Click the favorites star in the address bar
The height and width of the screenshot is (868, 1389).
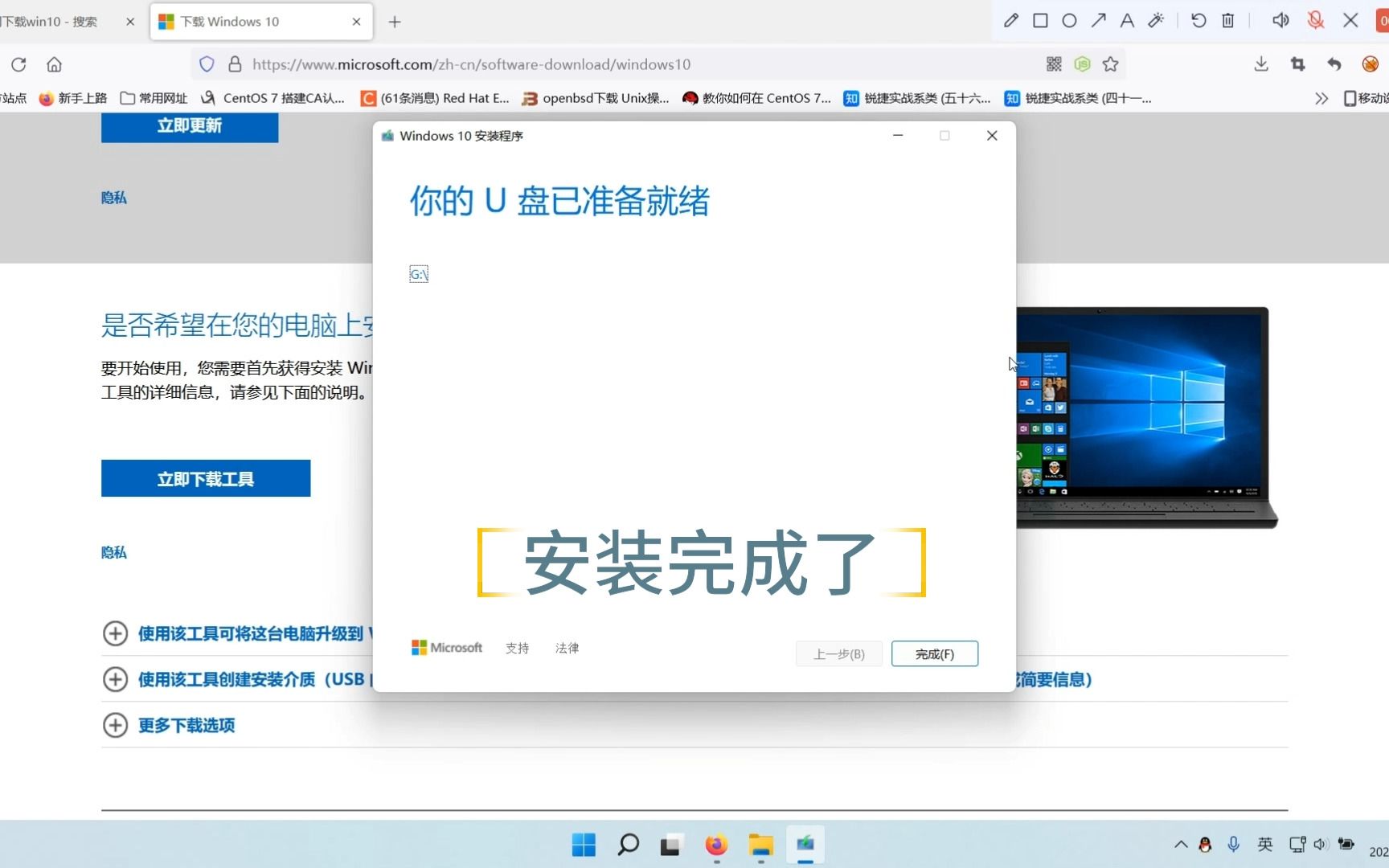point(1111,64)
